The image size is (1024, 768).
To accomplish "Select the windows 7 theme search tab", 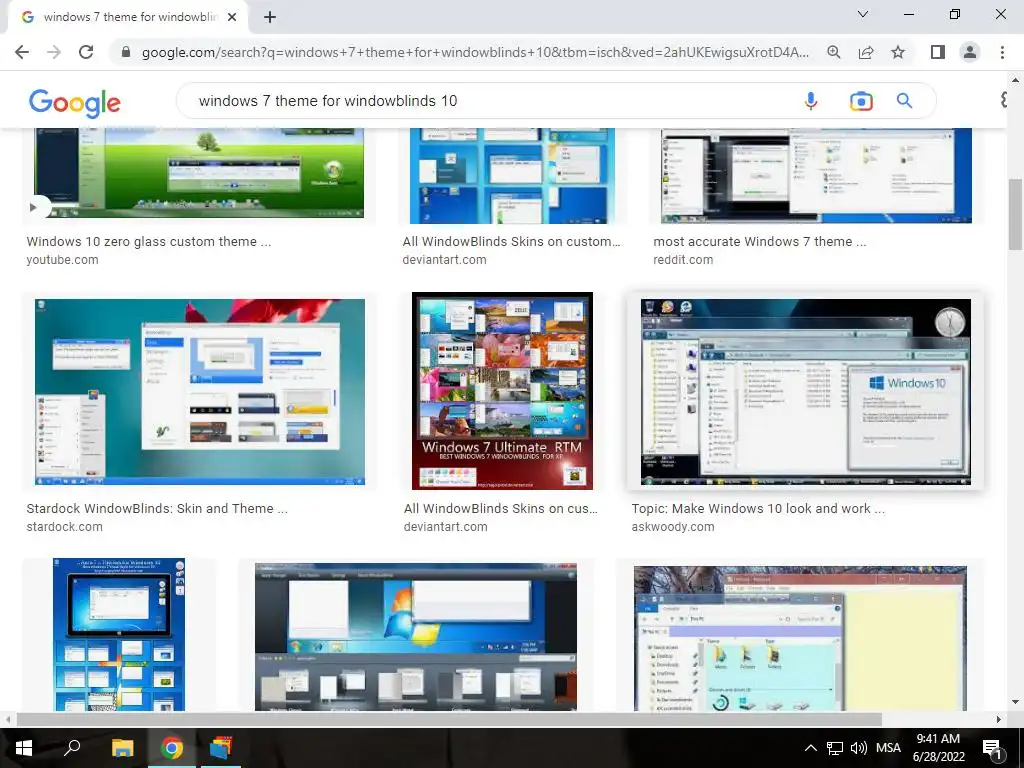I will 128,18.
